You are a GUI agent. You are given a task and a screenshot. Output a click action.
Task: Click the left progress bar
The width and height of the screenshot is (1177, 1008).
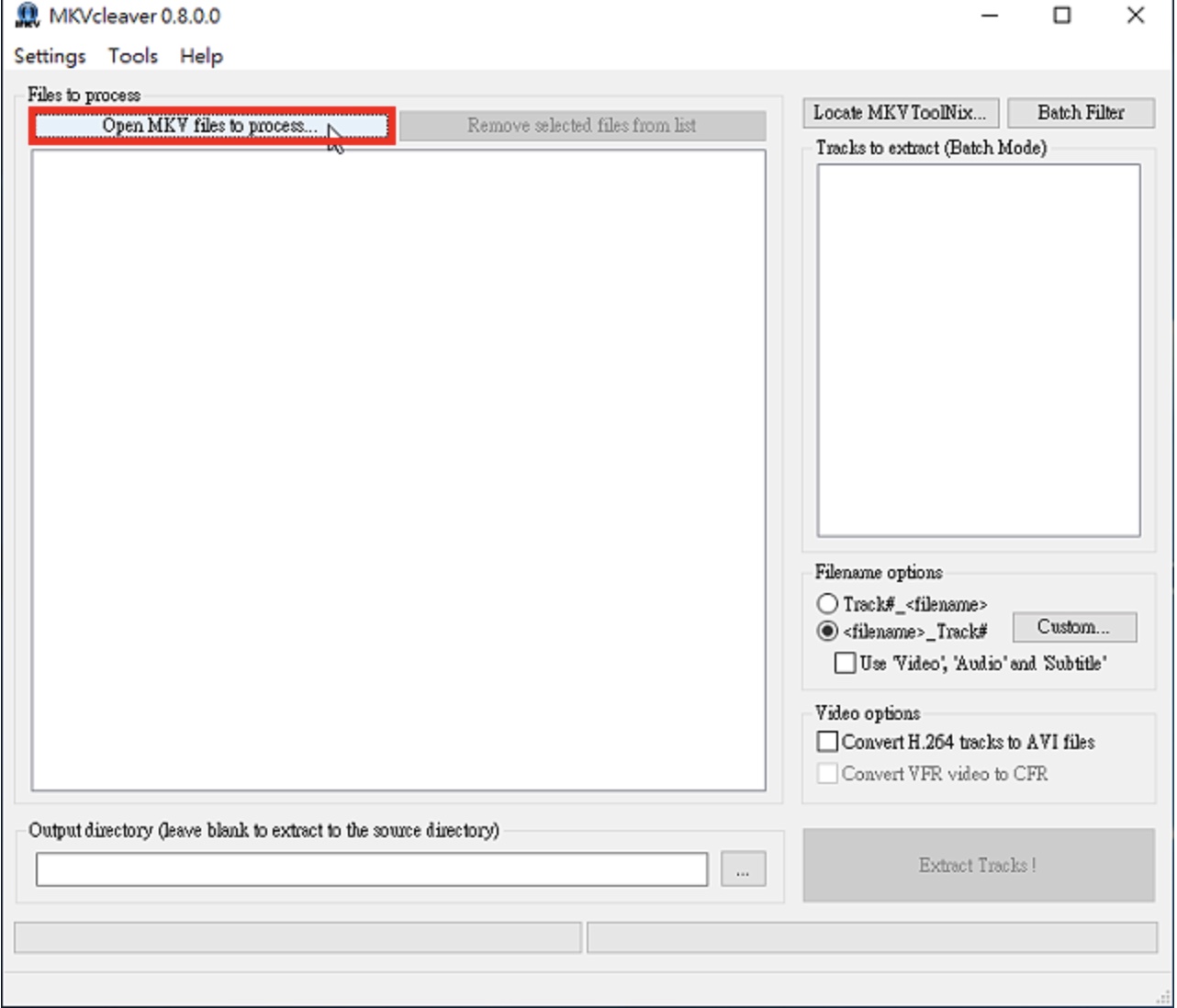pyautogui.click(x=297, y=938)
